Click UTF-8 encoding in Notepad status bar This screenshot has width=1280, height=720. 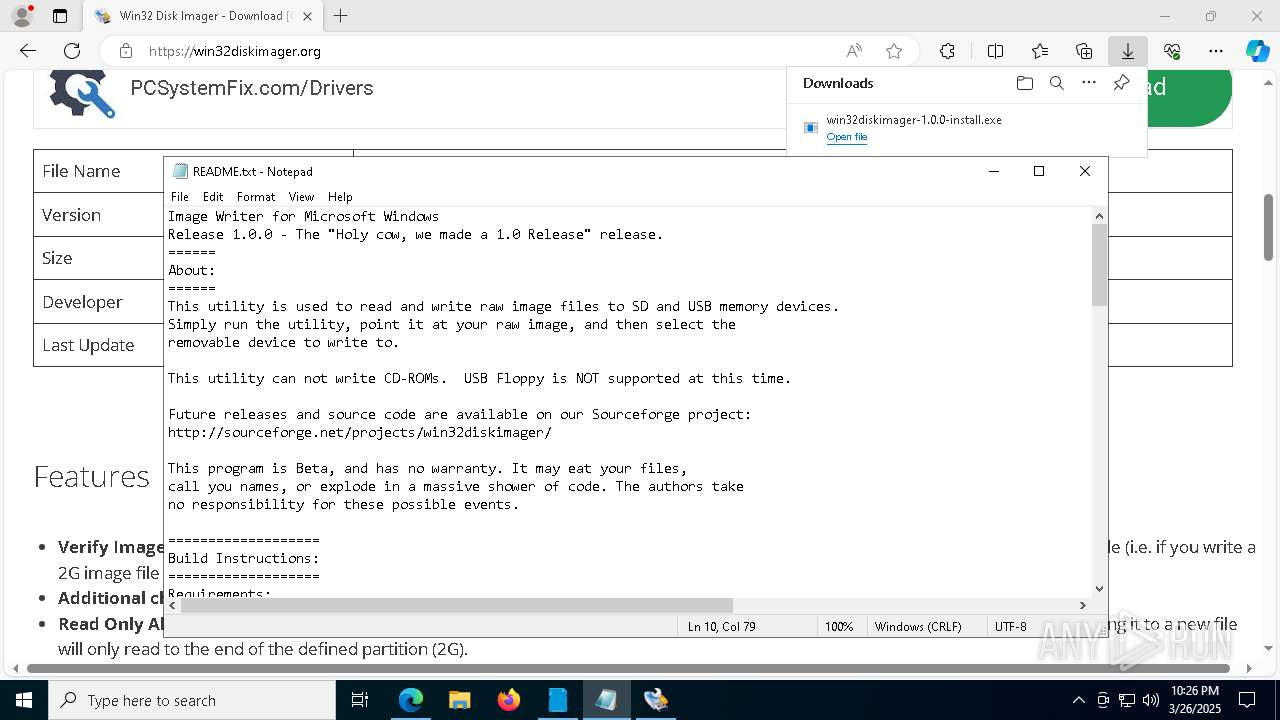1010,627
